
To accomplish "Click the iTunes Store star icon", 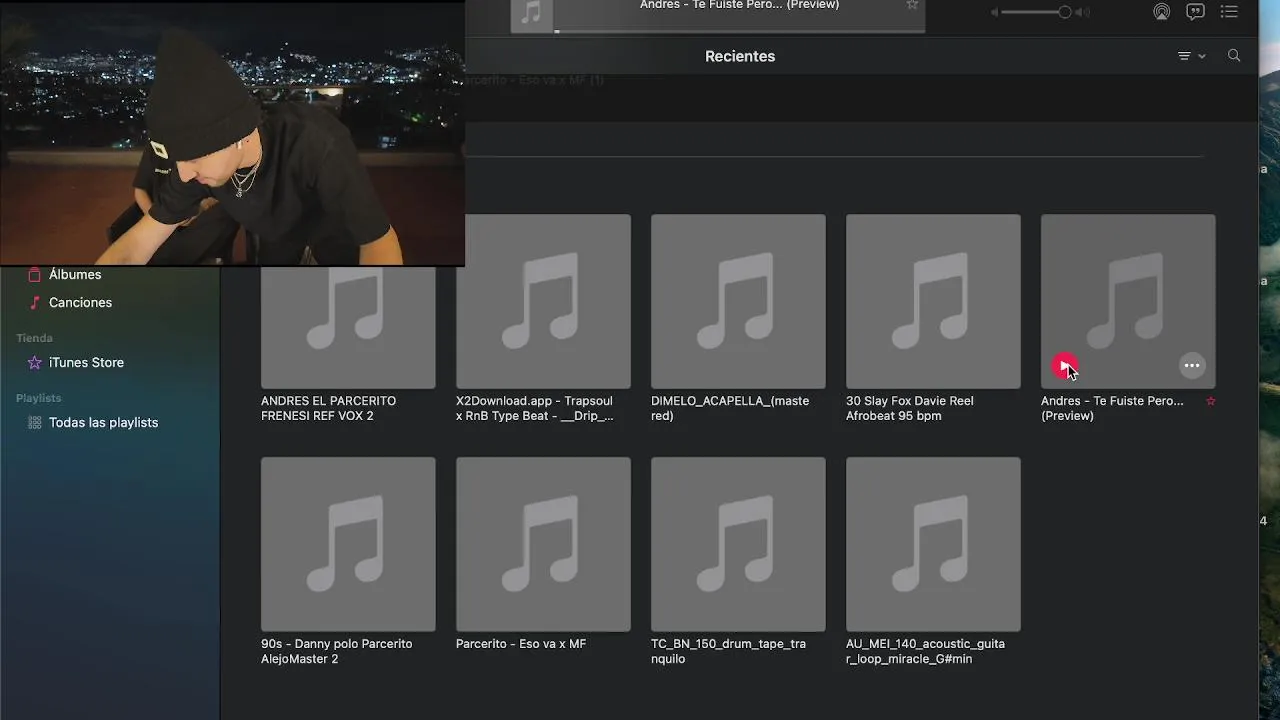I will [35, 362].
